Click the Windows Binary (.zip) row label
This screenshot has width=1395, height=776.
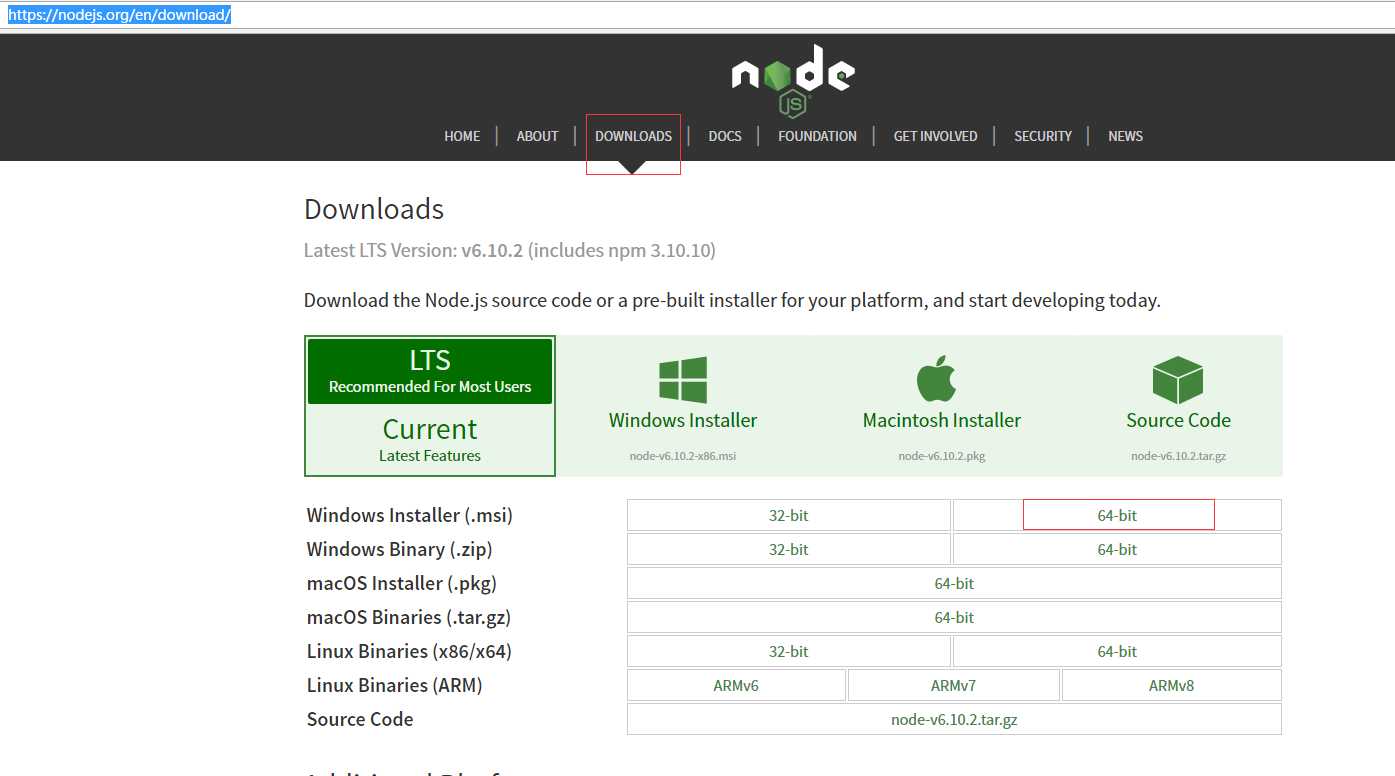pos(399,550)
